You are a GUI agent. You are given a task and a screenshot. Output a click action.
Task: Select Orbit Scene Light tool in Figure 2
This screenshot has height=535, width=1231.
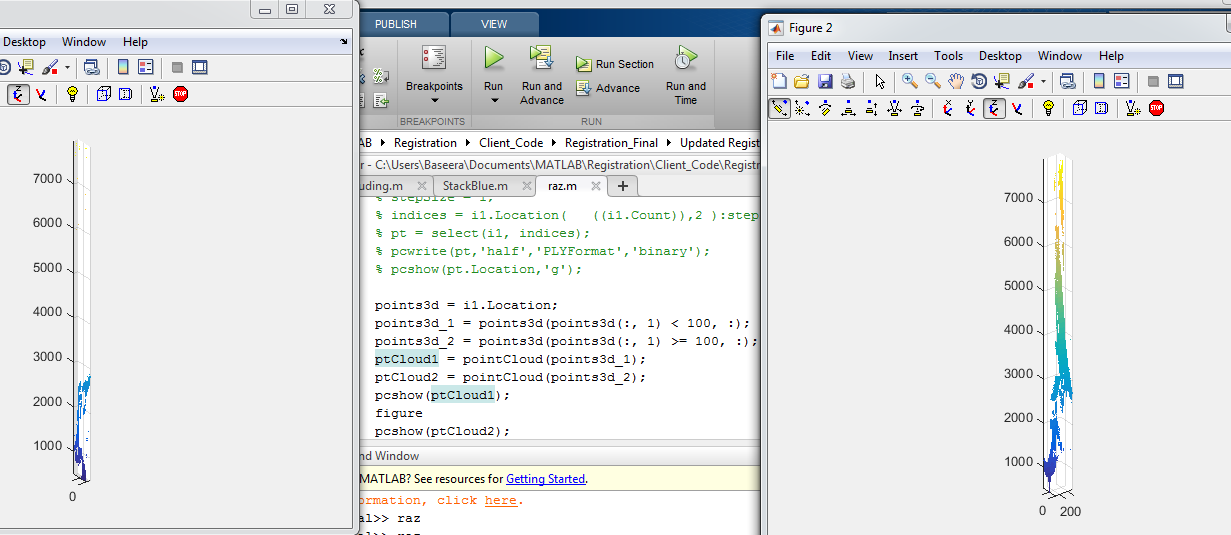(x=802, y=108)
